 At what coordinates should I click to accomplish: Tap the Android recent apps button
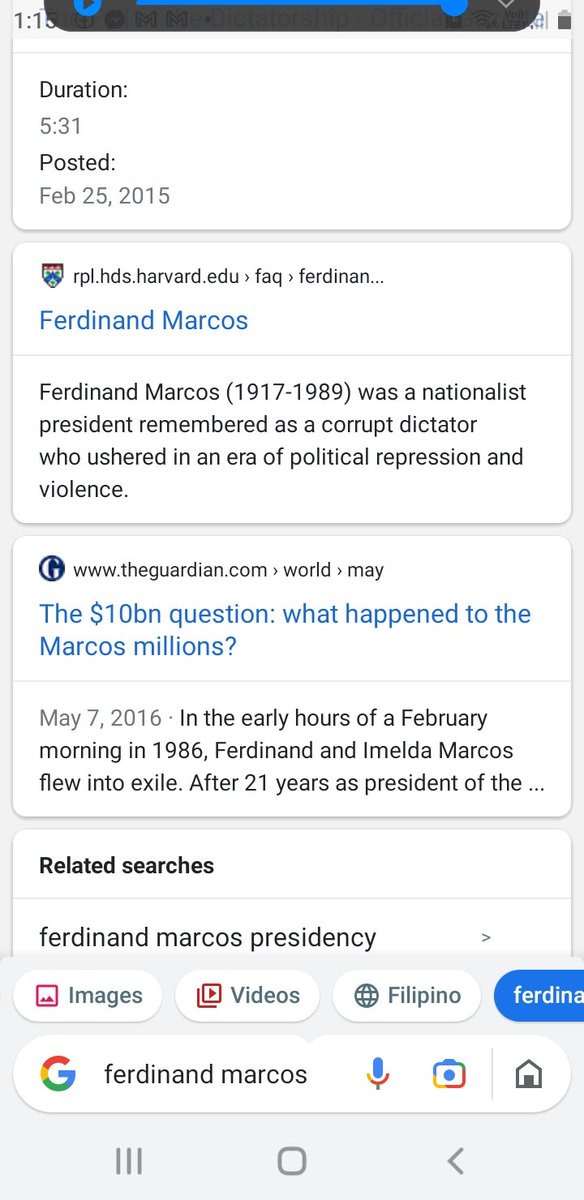[x=128, y=1161]
